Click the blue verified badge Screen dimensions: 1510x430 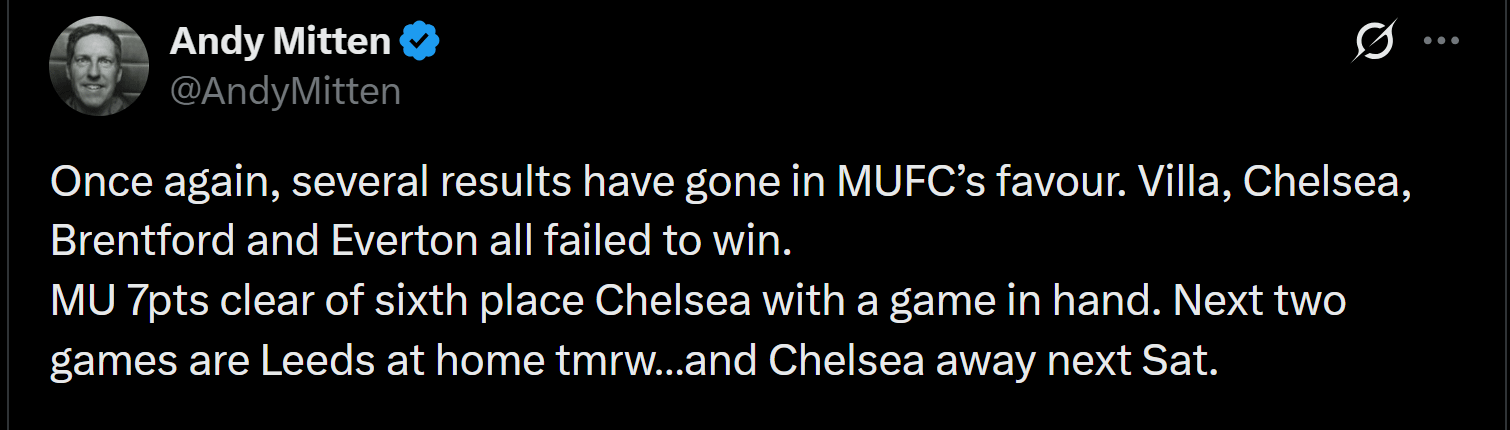coord(421,42)
